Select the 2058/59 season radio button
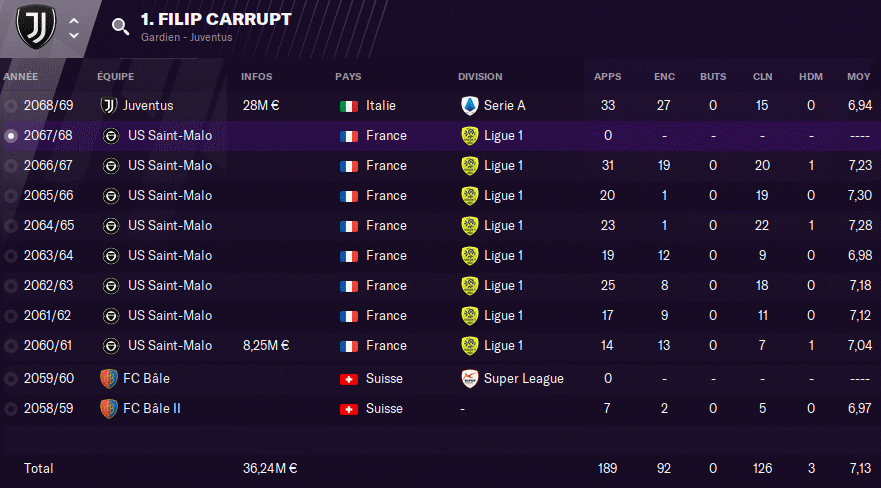Screen dimensions: 881x488 (x=11, y=409)
